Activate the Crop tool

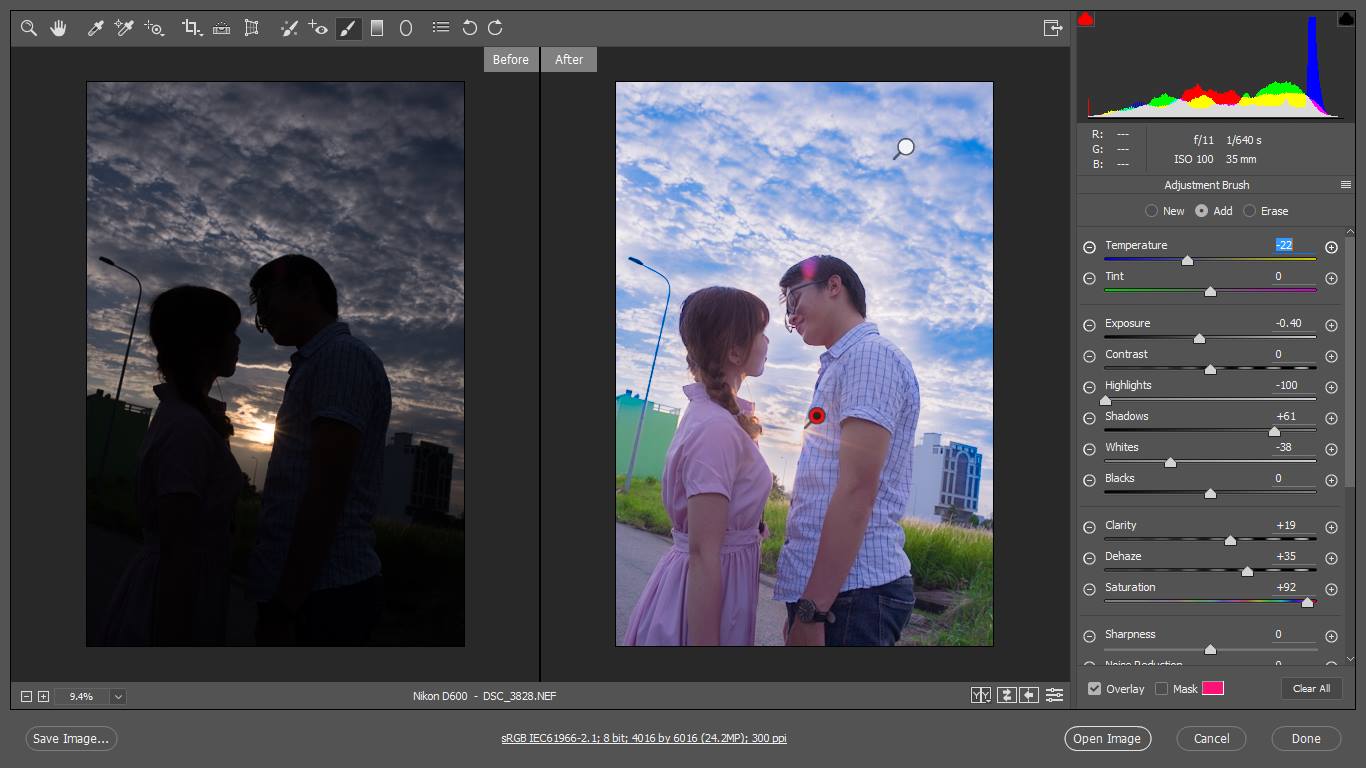tap(191, 28)
